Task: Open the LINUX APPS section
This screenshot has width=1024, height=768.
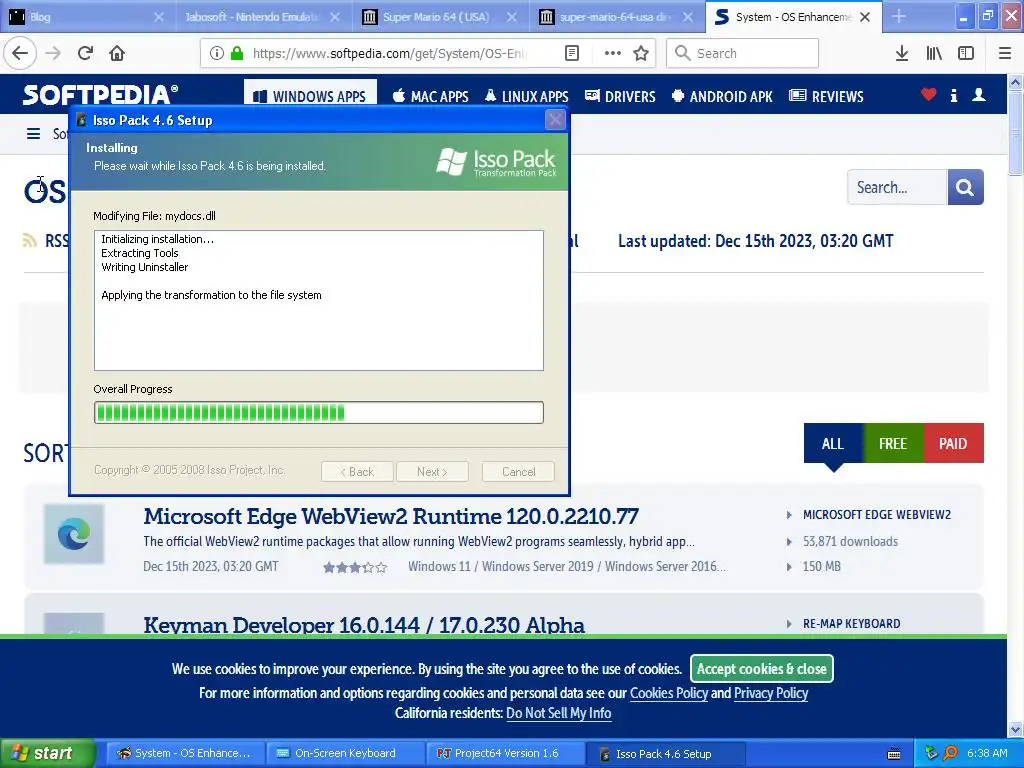Action: tap(526, 96)
